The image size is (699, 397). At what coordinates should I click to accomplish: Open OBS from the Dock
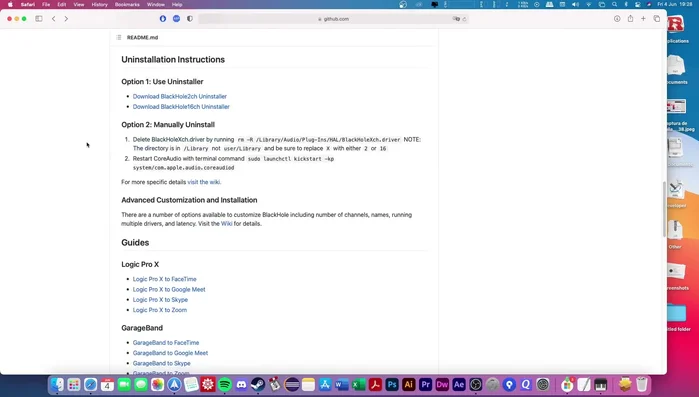pyautogui.click(x=476, y=385)
